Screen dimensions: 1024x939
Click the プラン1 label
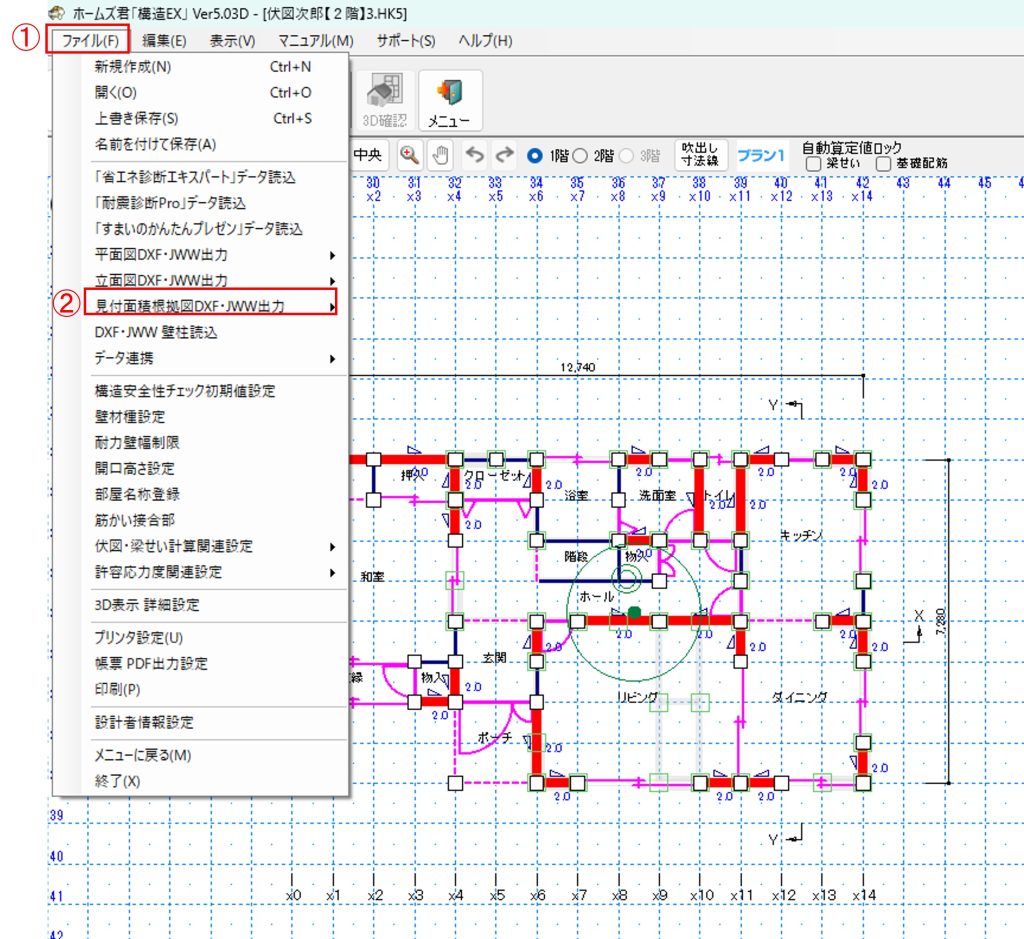click(761, 156)
